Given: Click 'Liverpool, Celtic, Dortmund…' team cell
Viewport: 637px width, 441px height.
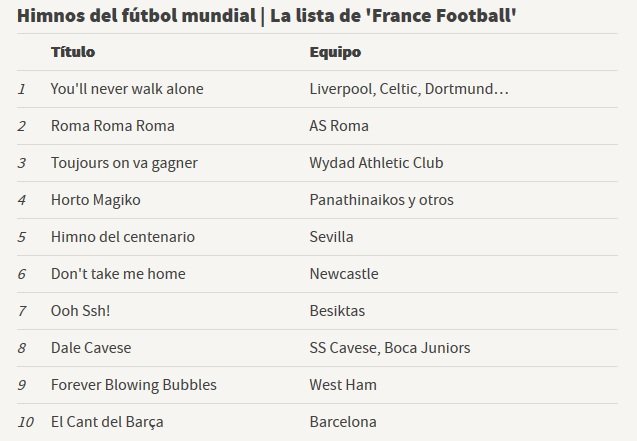Looking at the screenshot, I should click(409, 89).
